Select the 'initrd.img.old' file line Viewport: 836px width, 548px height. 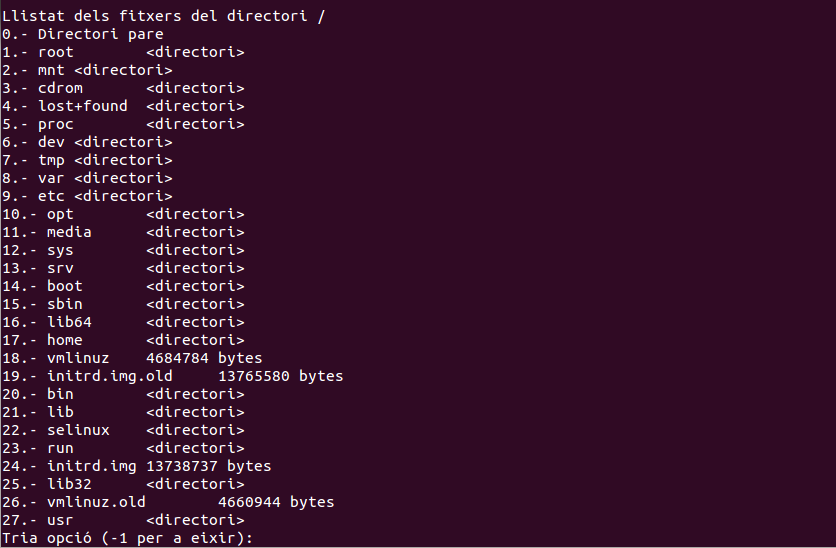pyautogui.click(x=110, y=376)
